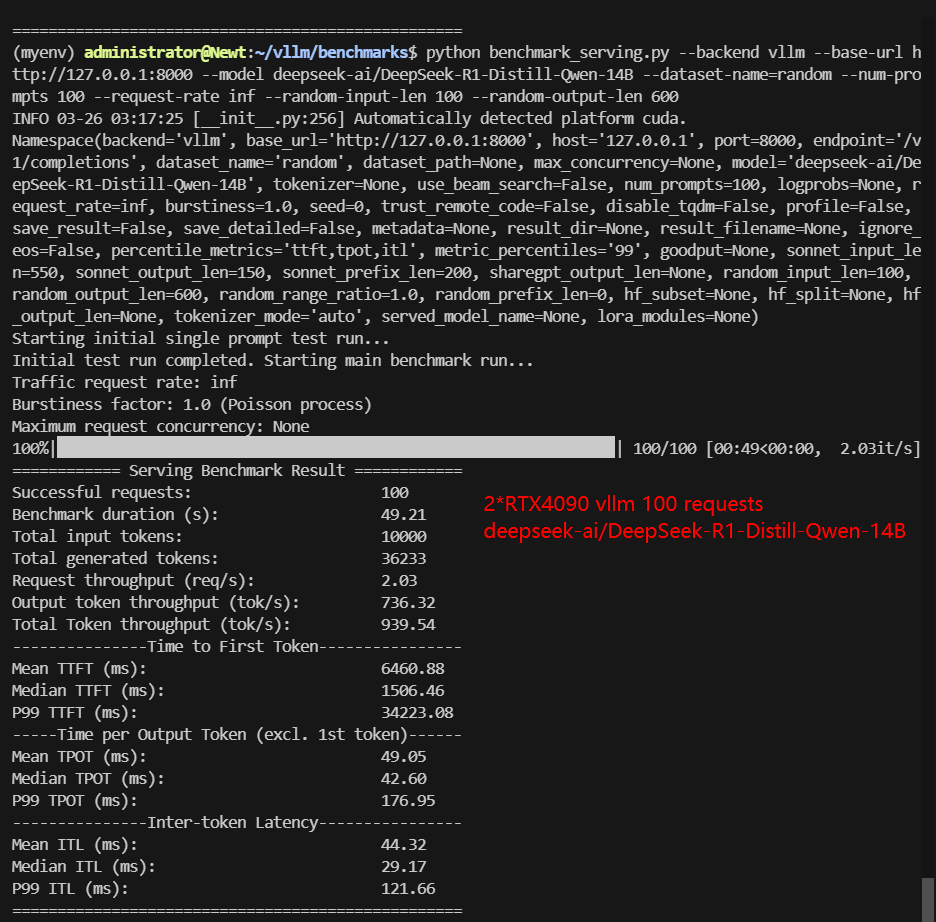
Task: Select the P99 TTFT value 34223.08
Action: pos(417,712)
